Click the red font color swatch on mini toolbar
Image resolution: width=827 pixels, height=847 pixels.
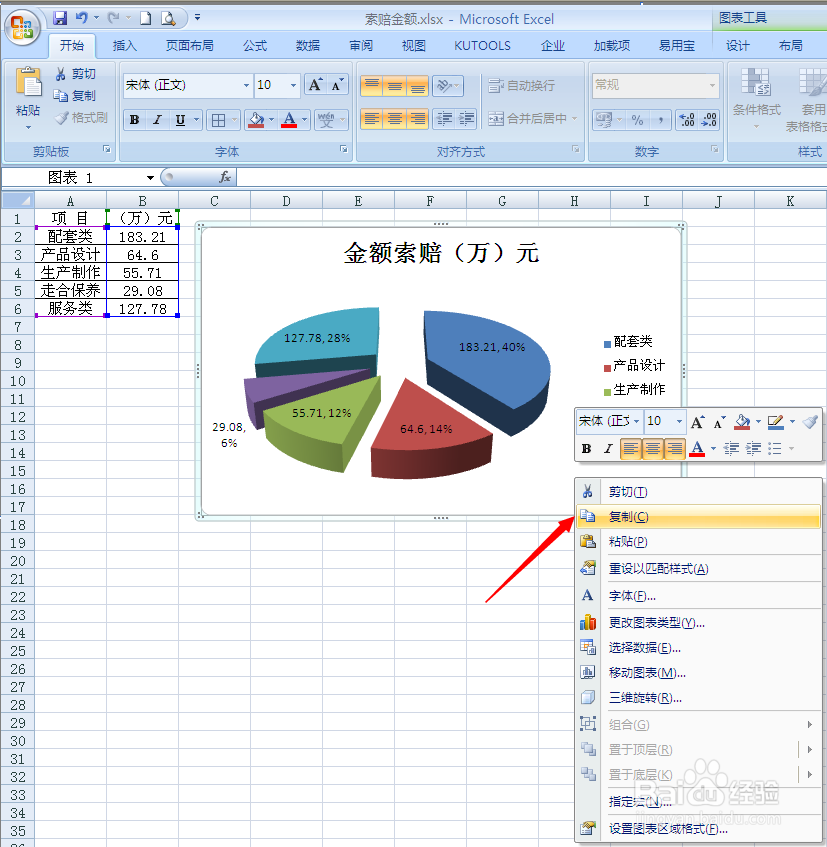697,448
